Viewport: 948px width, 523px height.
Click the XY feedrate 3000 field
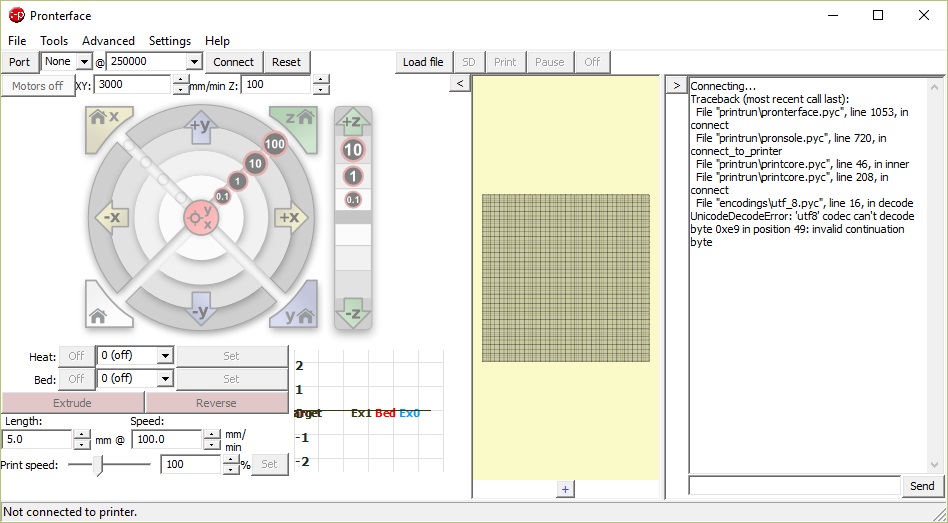tap(133, 85)
